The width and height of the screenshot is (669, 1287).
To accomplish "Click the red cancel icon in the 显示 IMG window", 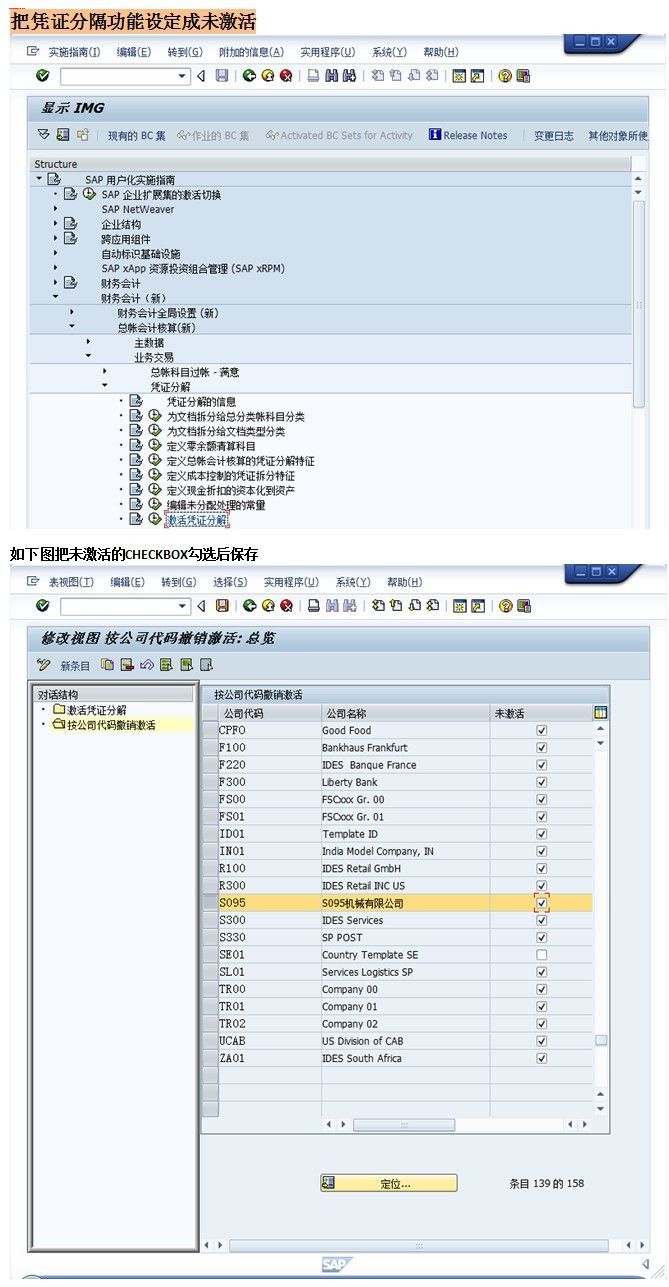I will click(286, 76).
